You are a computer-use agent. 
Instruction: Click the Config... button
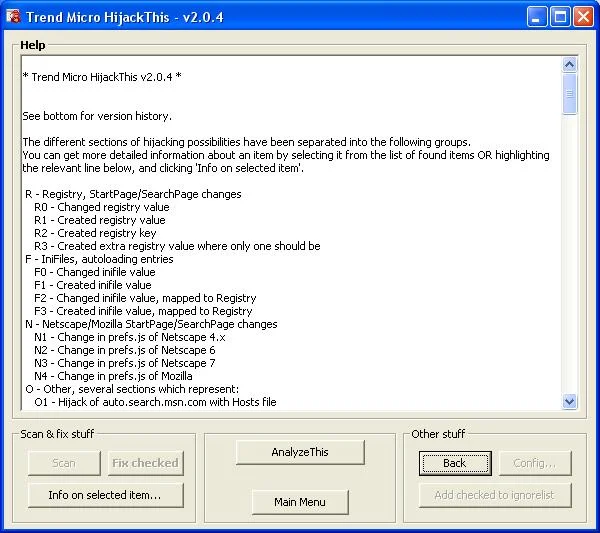pos(535,463)
